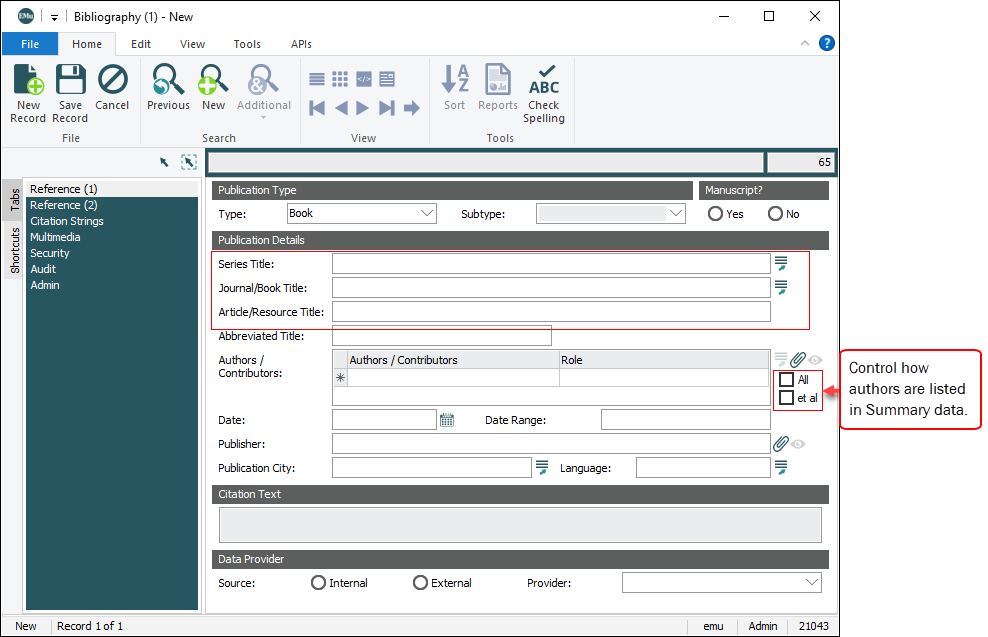Select Yes for Manuscript
Image resolution: width=988 pixels, height=637 pixels.
[716, 214]
